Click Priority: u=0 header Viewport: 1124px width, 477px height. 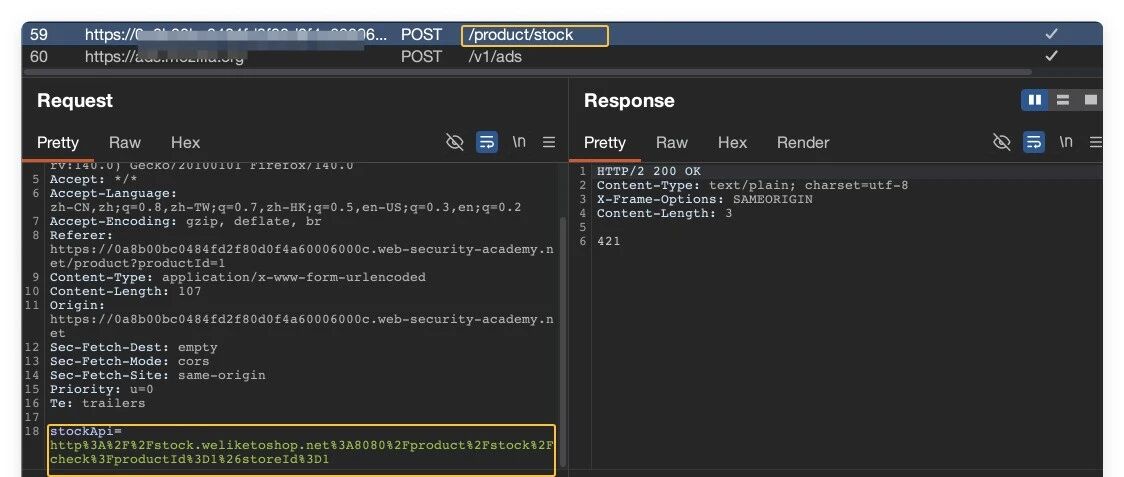coord(101,389)
